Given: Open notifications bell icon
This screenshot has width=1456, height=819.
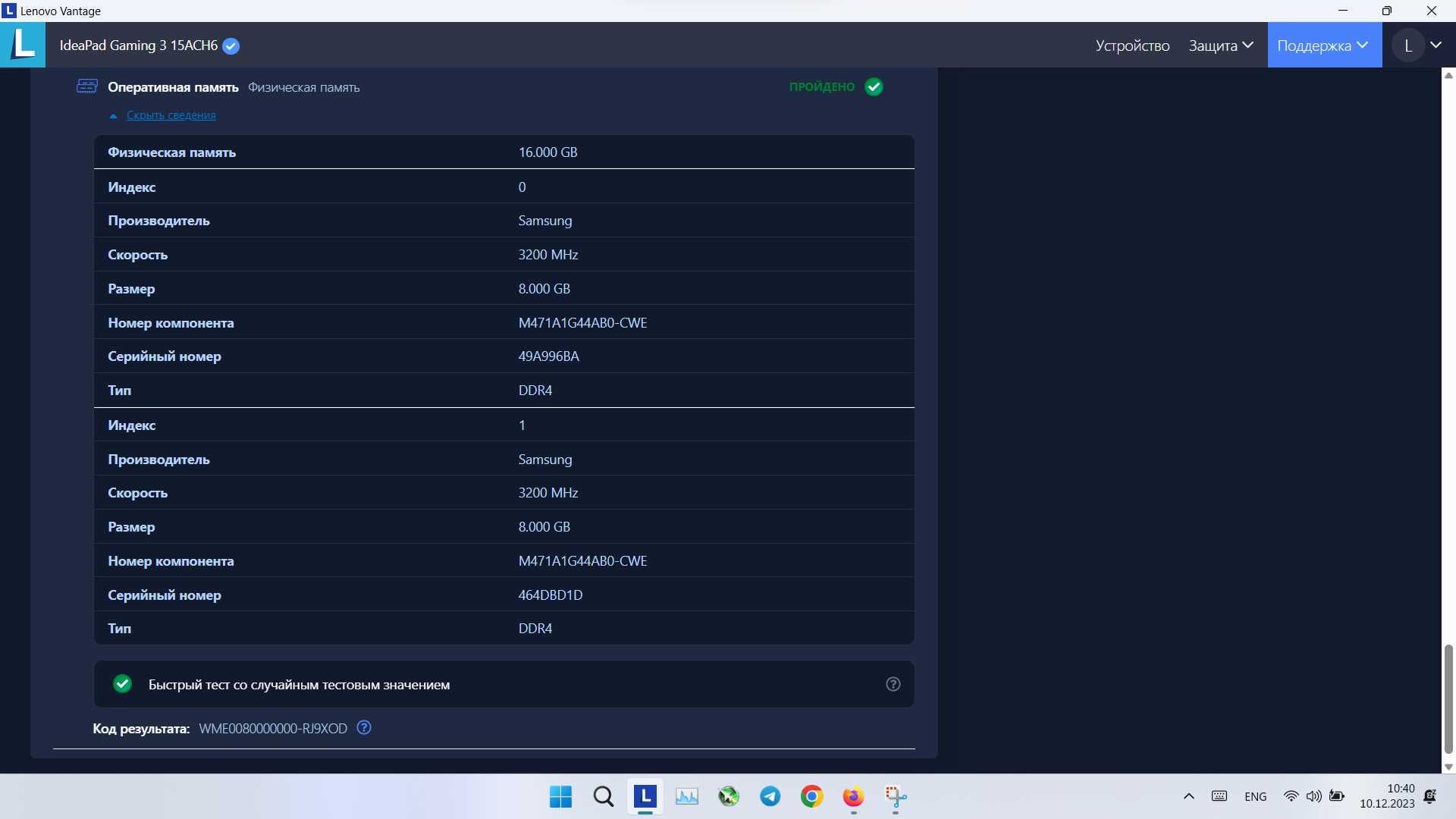Looking at the screenshot, I should point(1430,796).
